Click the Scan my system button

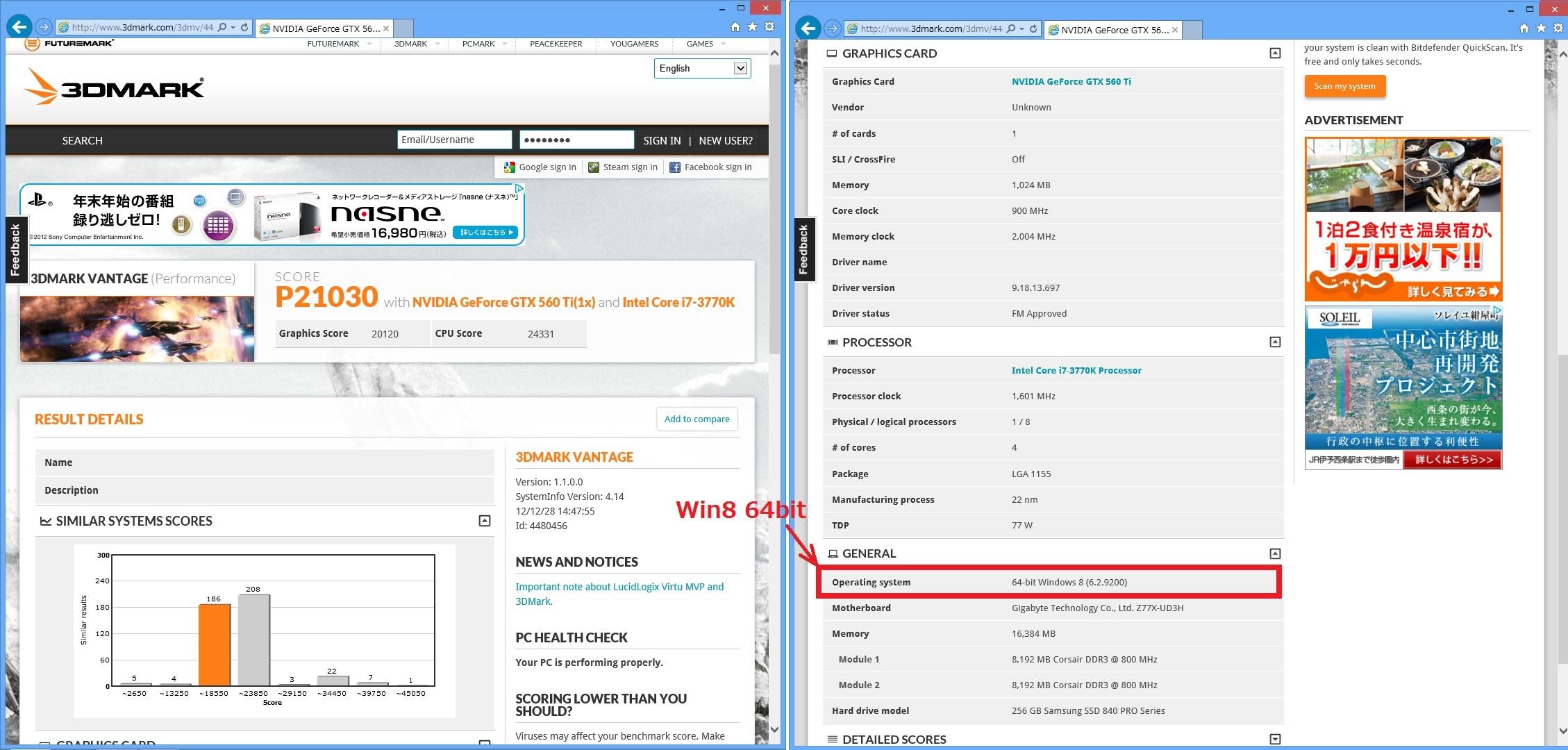[1344, 87]
